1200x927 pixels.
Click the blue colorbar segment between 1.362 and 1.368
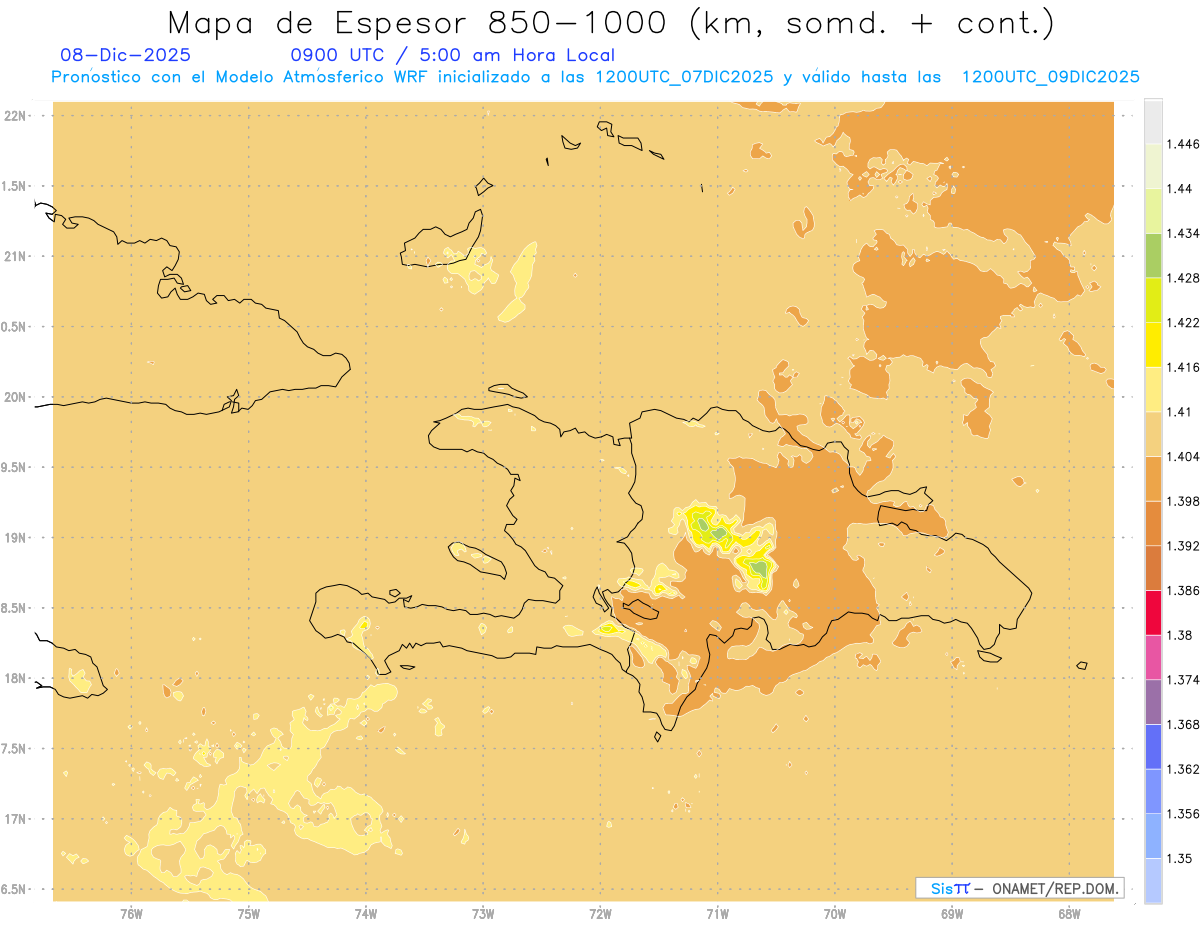click(1153, 747)
